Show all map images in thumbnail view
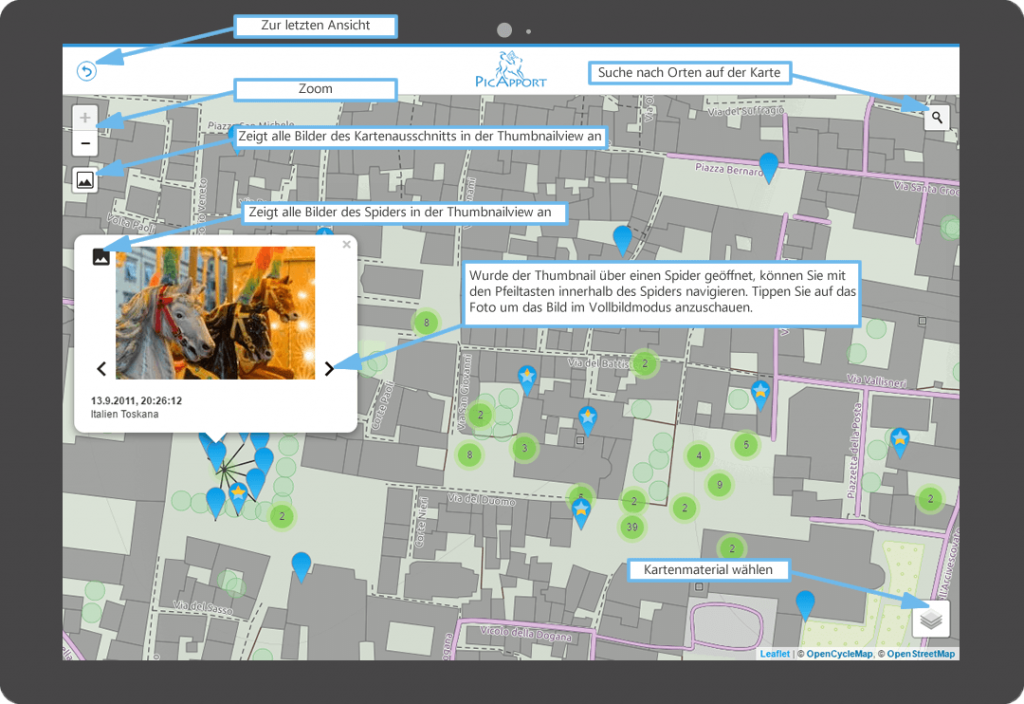 [85, 180]
